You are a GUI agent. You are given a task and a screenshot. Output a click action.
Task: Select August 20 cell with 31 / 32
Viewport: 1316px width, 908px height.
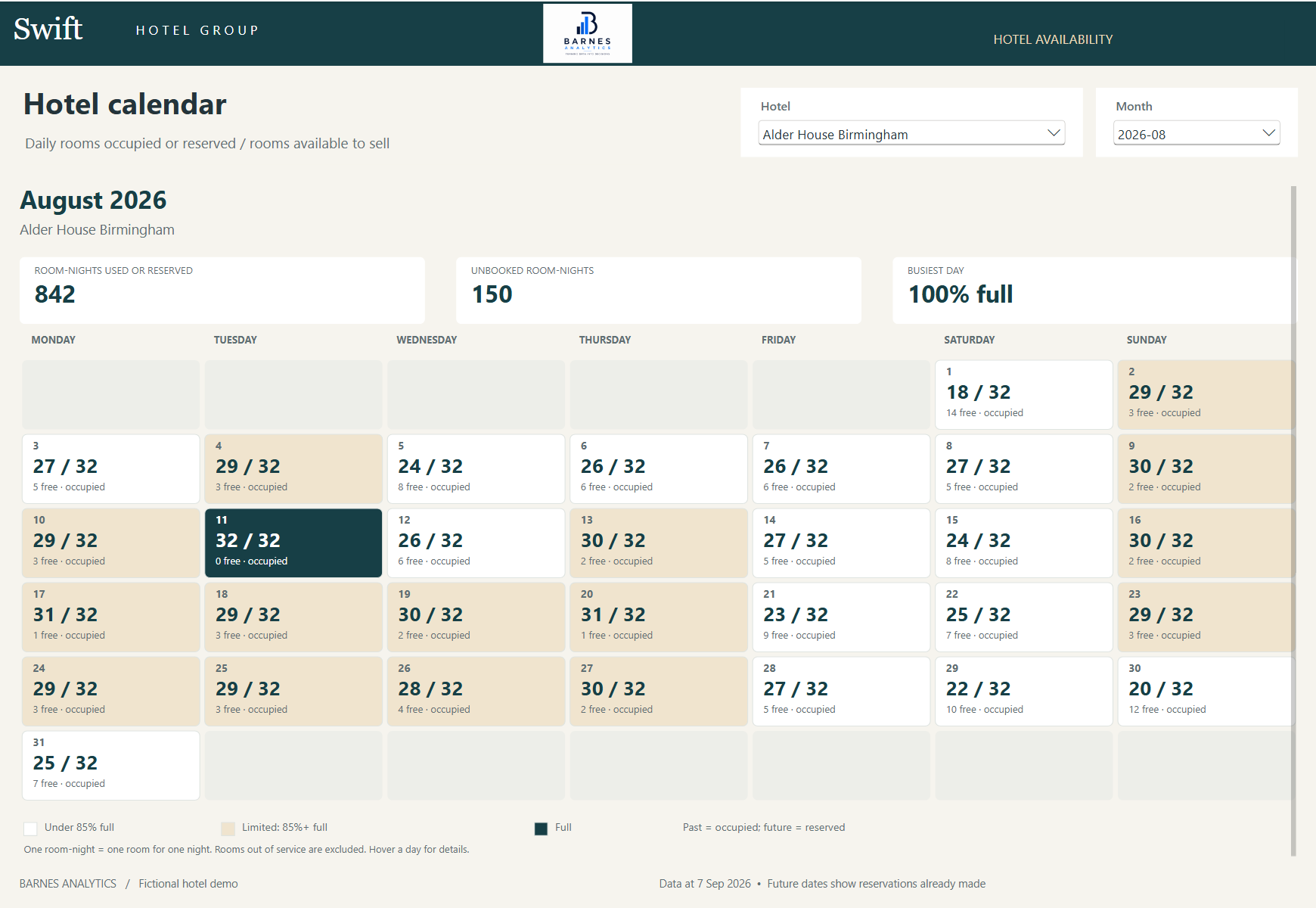click(x=659, y=617)
